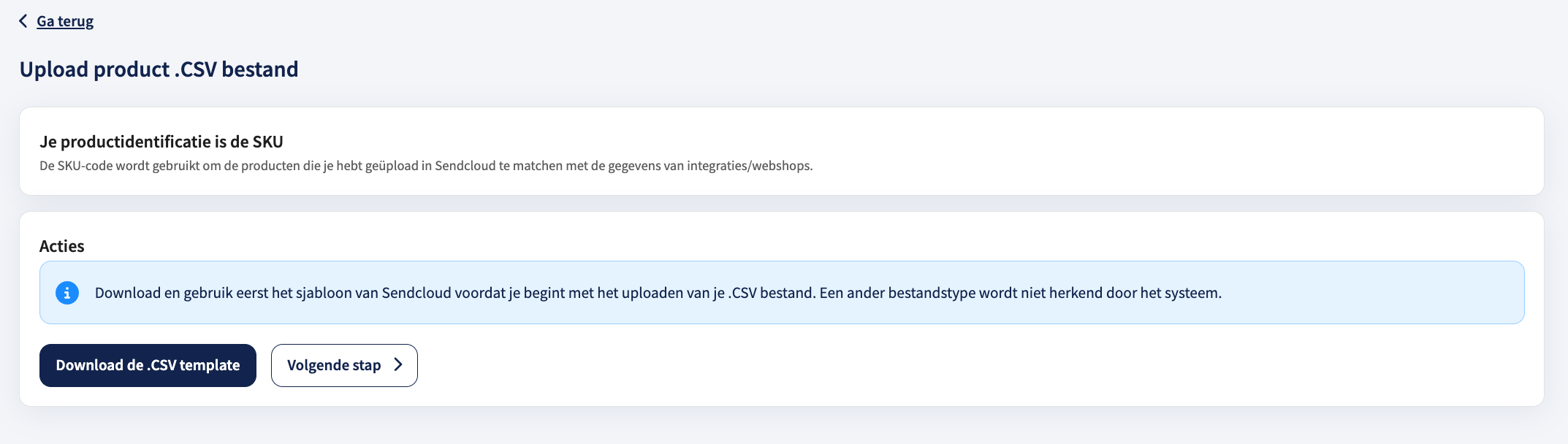Go to 'Volgende stap'

[x=344, y=365]
